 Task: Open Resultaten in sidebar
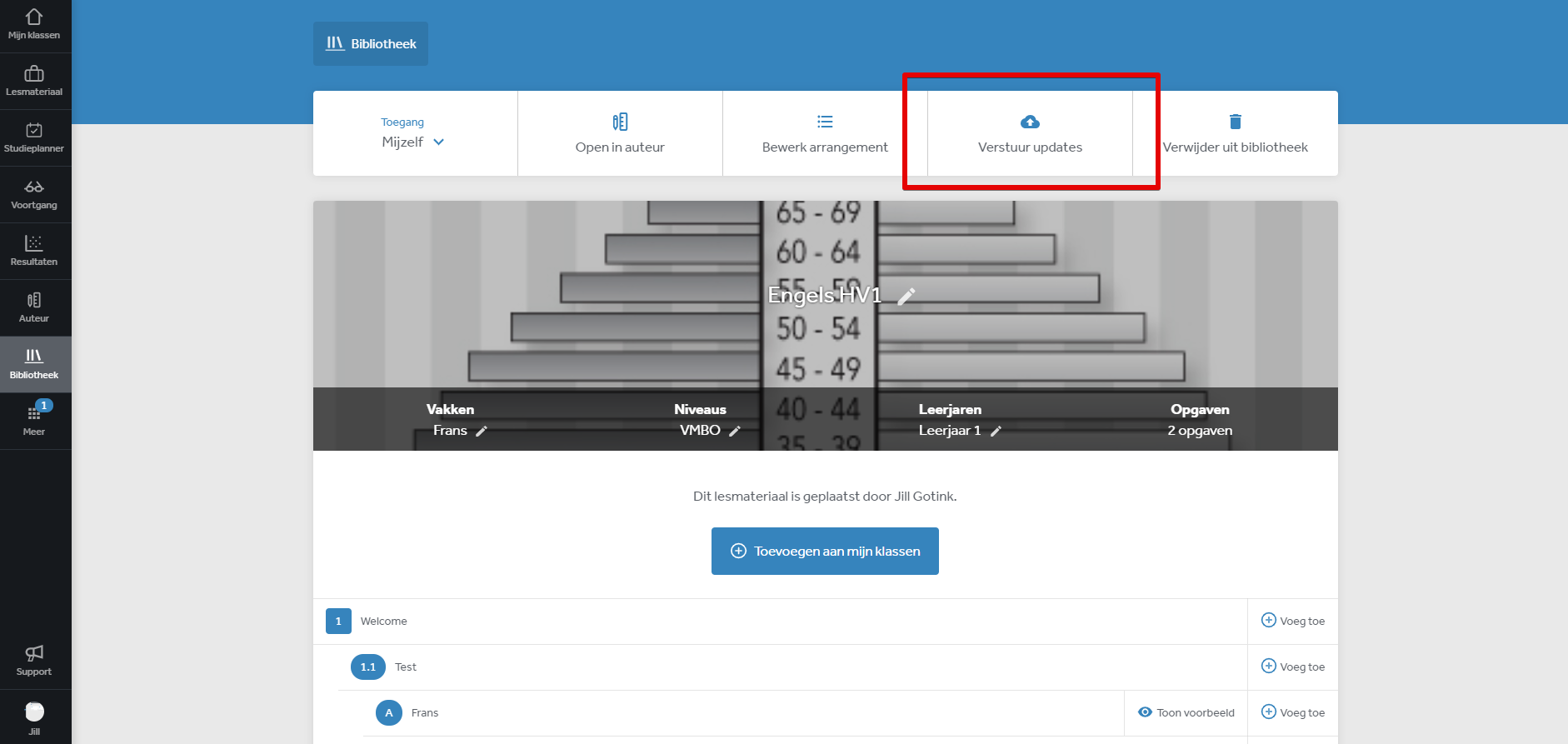[x=34, y=252]
